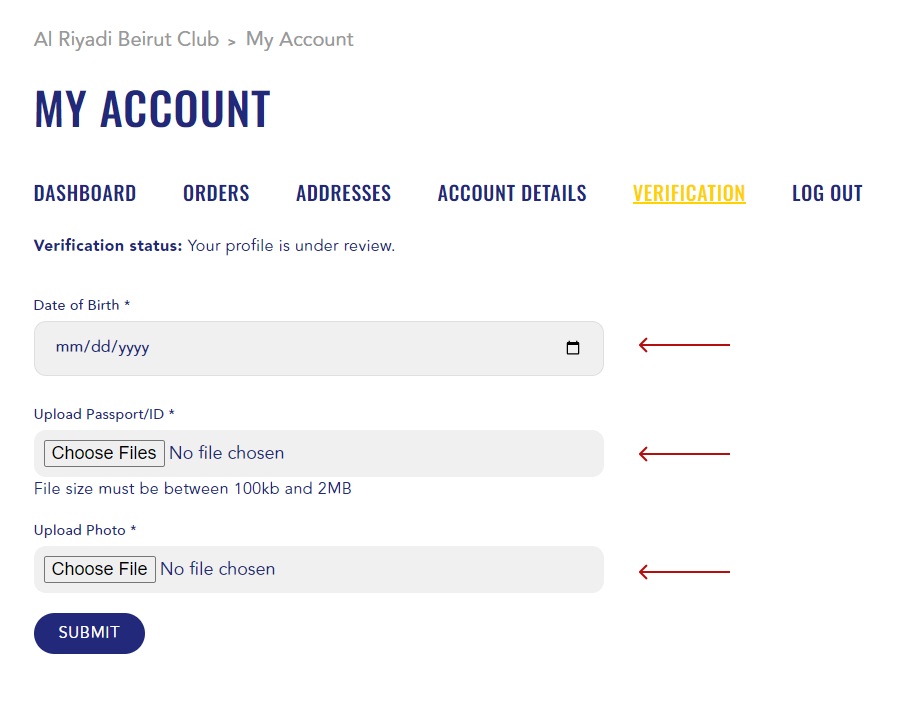Click the 'Upload Photo *' label
Viewport: 901px width, 704px height.
coord(85,530)
